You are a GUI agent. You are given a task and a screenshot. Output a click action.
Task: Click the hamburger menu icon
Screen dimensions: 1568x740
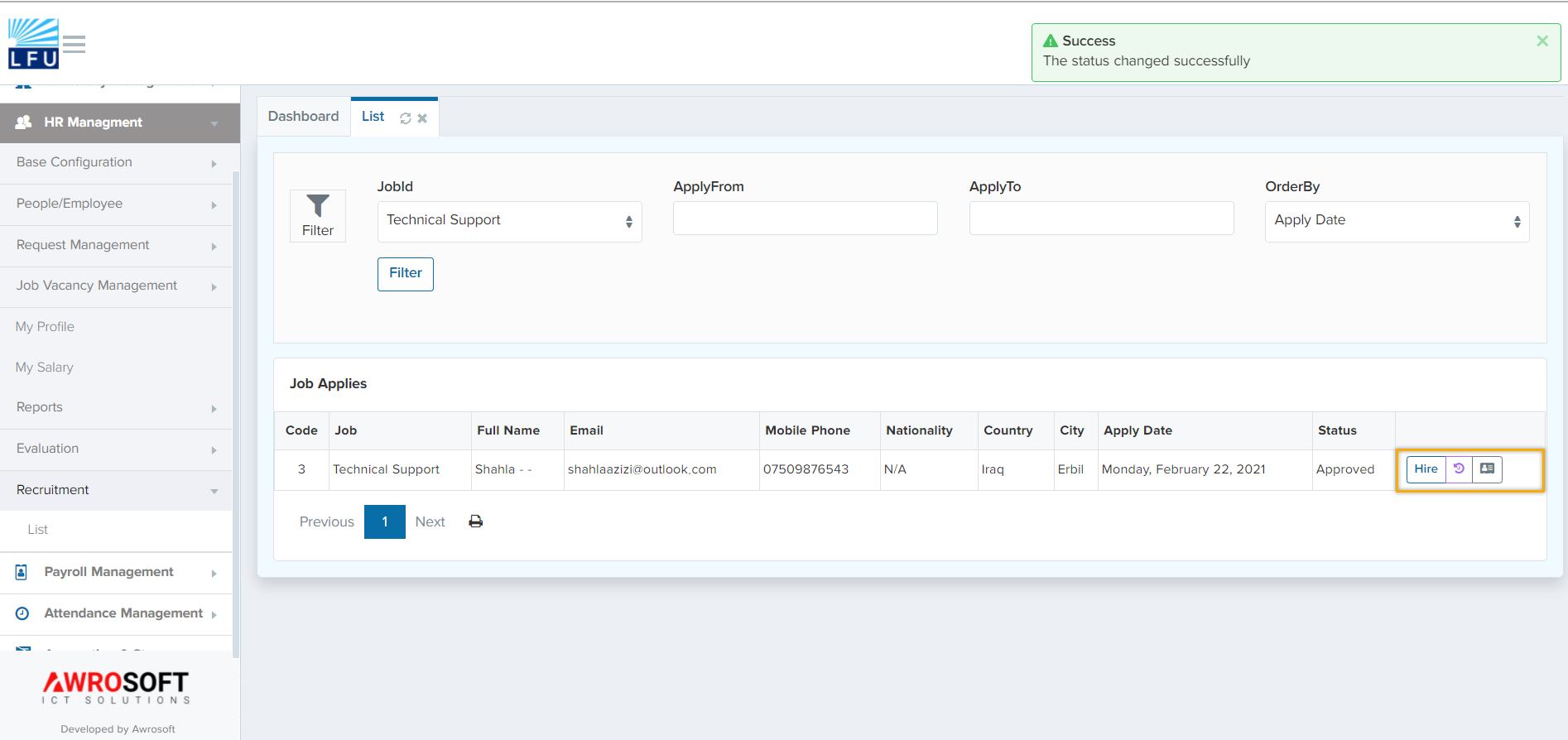pos(74,44)
